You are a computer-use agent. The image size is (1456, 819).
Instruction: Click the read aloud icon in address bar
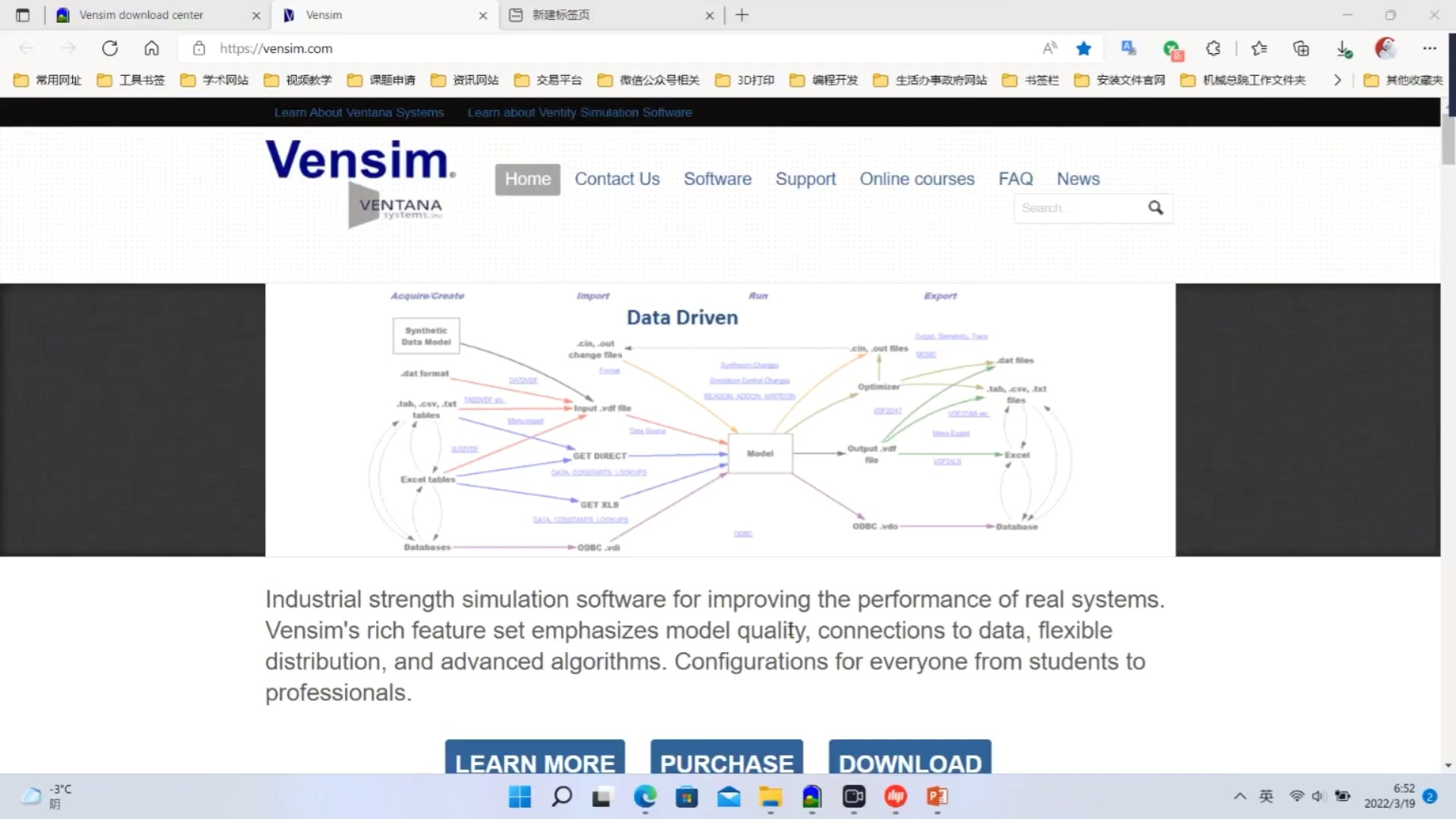pyautogui.click(x=1050, y=49)
